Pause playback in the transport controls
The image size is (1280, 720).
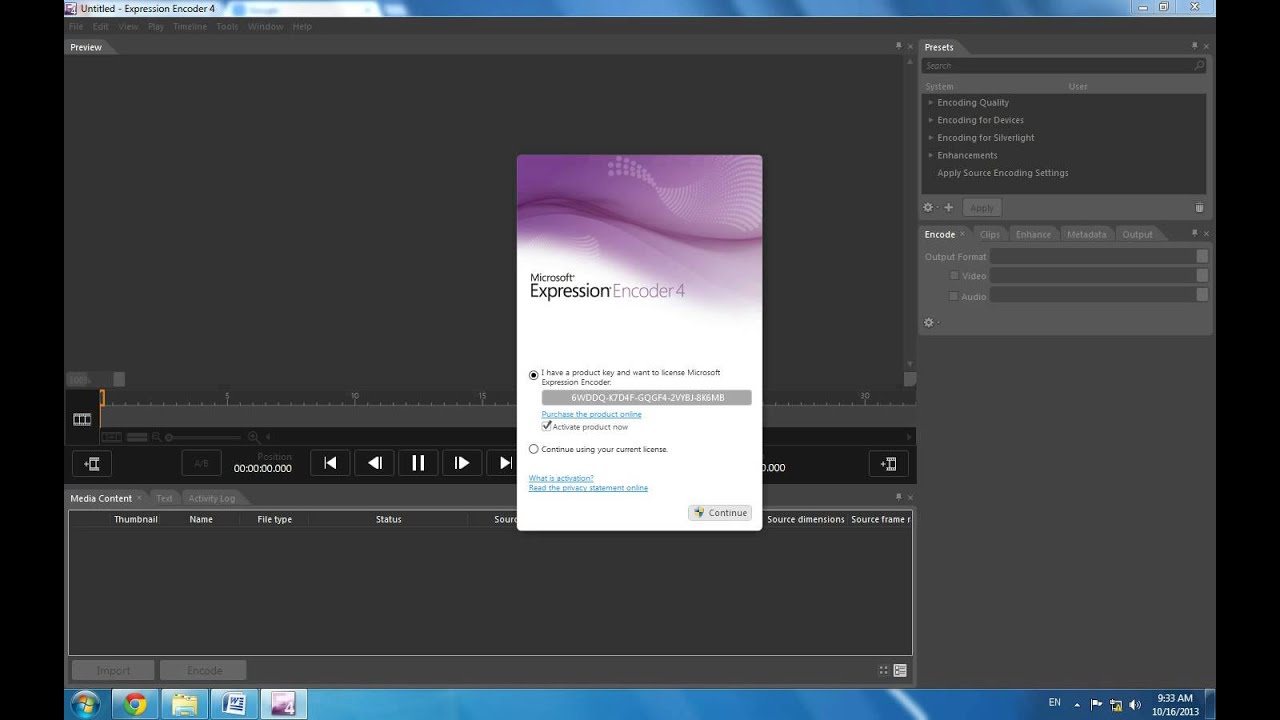pyautogui.click(x=418, y=463)
